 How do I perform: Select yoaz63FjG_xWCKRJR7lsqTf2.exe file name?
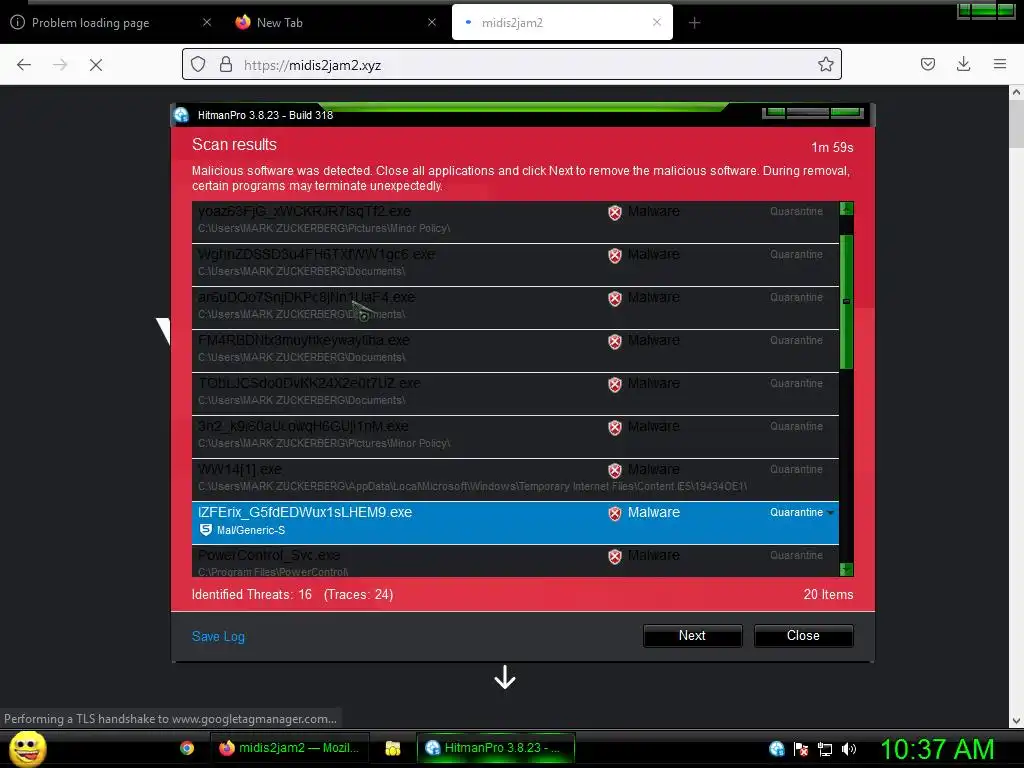[x=304, y=212]
